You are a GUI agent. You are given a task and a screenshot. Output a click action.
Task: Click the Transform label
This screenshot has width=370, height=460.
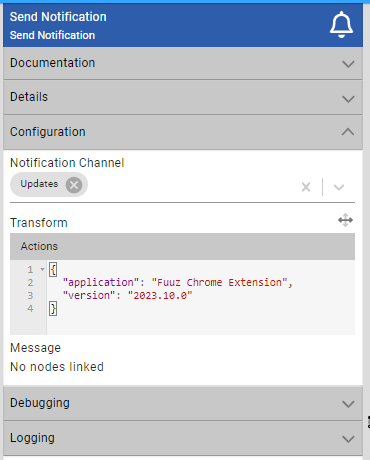click(x=39, y=223)
